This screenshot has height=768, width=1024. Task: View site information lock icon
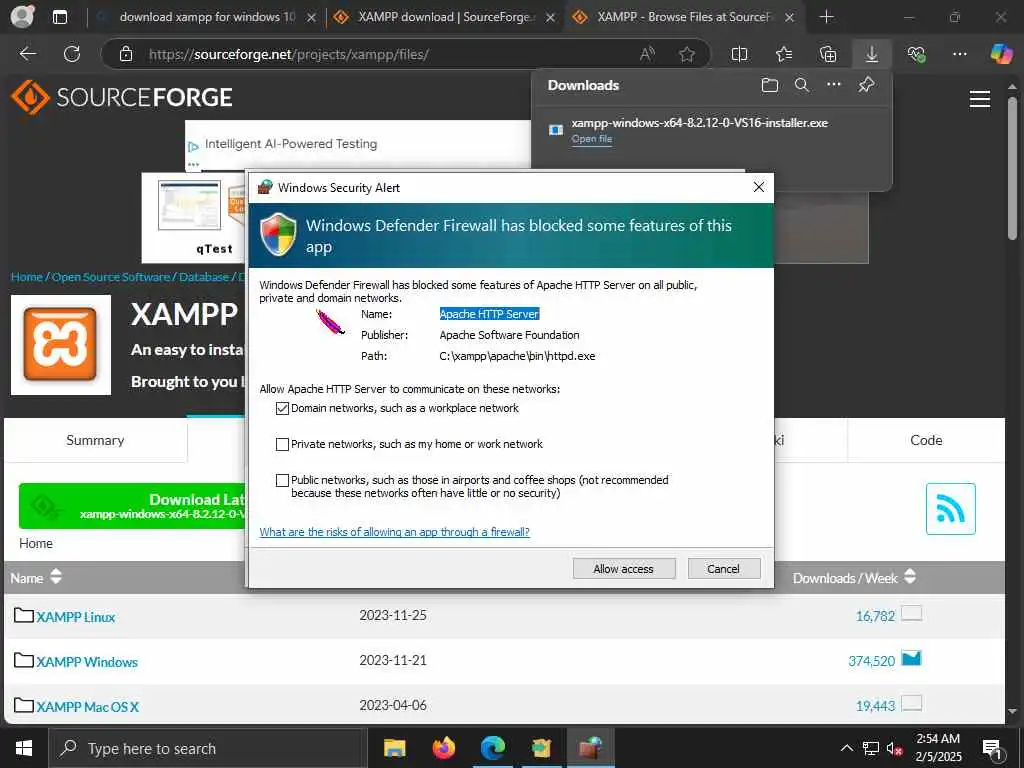(x=126, y=54)
